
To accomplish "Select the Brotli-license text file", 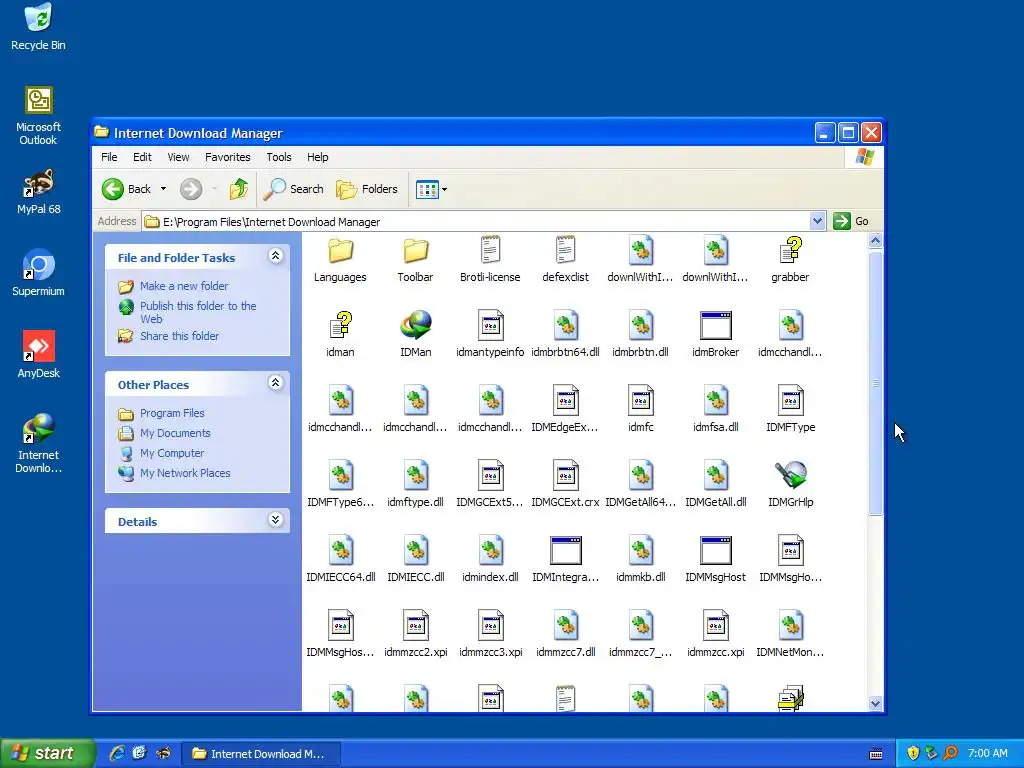I will tap(490, 261).
